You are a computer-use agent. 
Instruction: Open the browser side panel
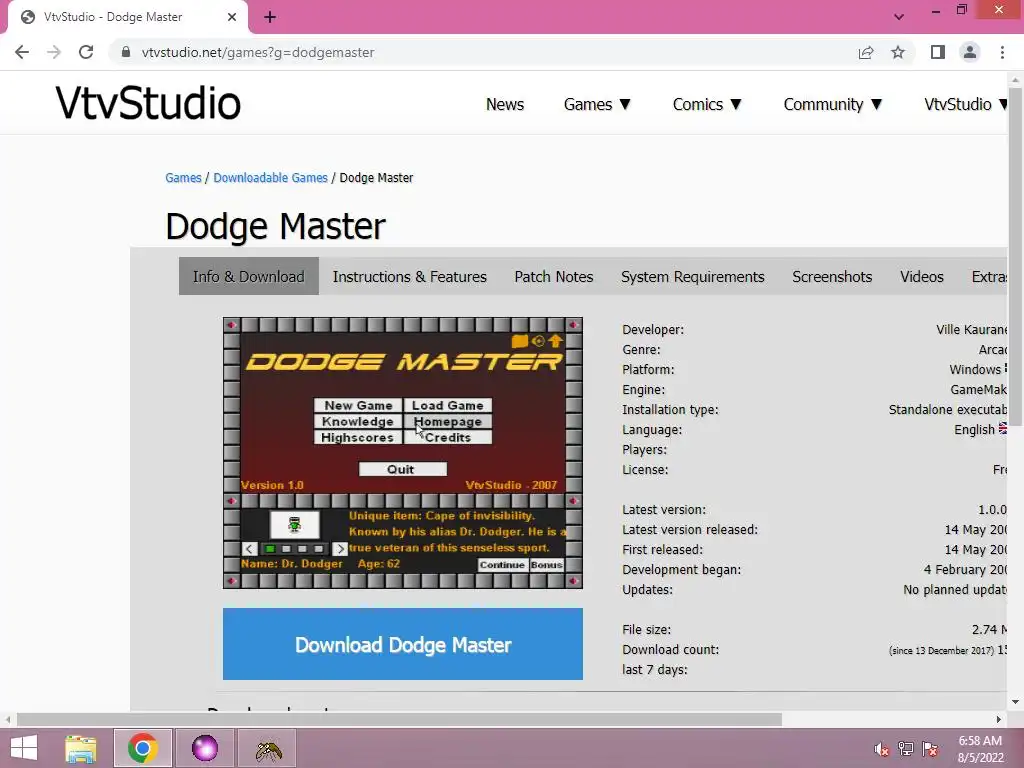[x=938, y=52]
